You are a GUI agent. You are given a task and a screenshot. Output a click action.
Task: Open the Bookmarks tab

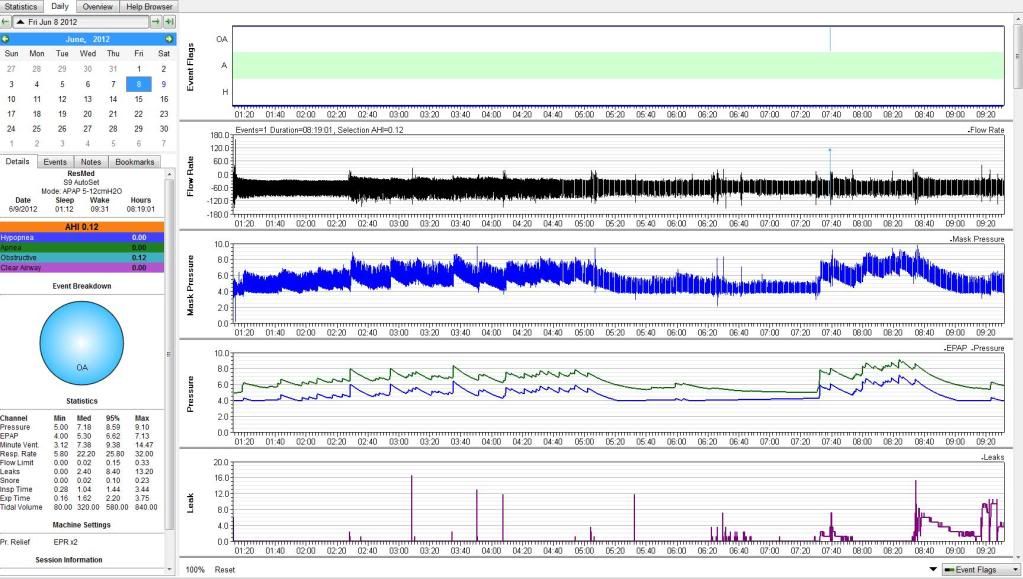pos(134,161)
